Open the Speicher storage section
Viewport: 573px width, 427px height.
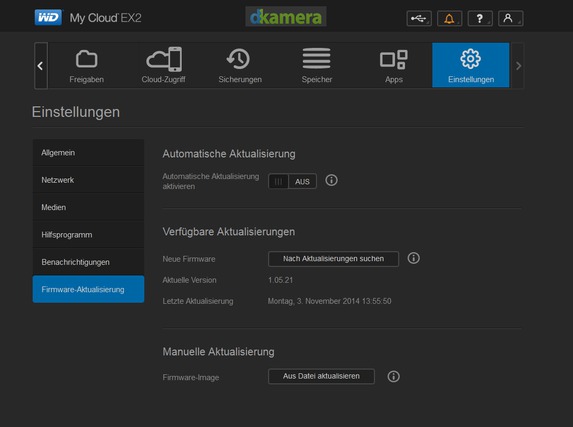[x=317, y=65]
